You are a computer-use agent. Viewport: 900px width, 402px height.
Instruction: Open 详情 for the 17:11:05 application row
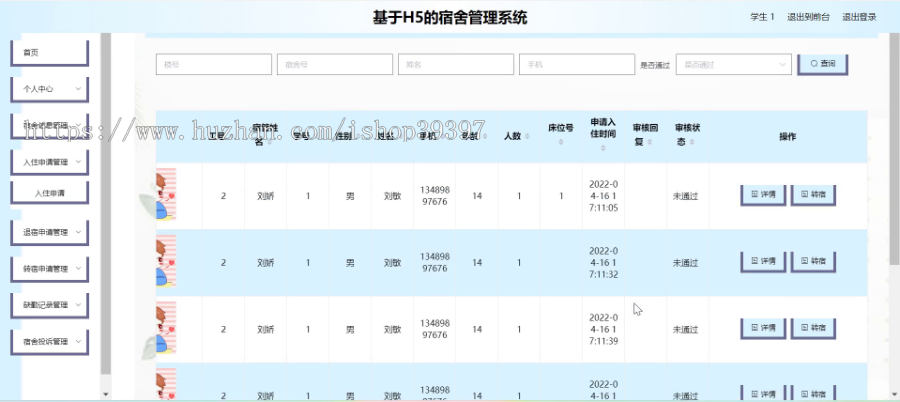[763, 195]
